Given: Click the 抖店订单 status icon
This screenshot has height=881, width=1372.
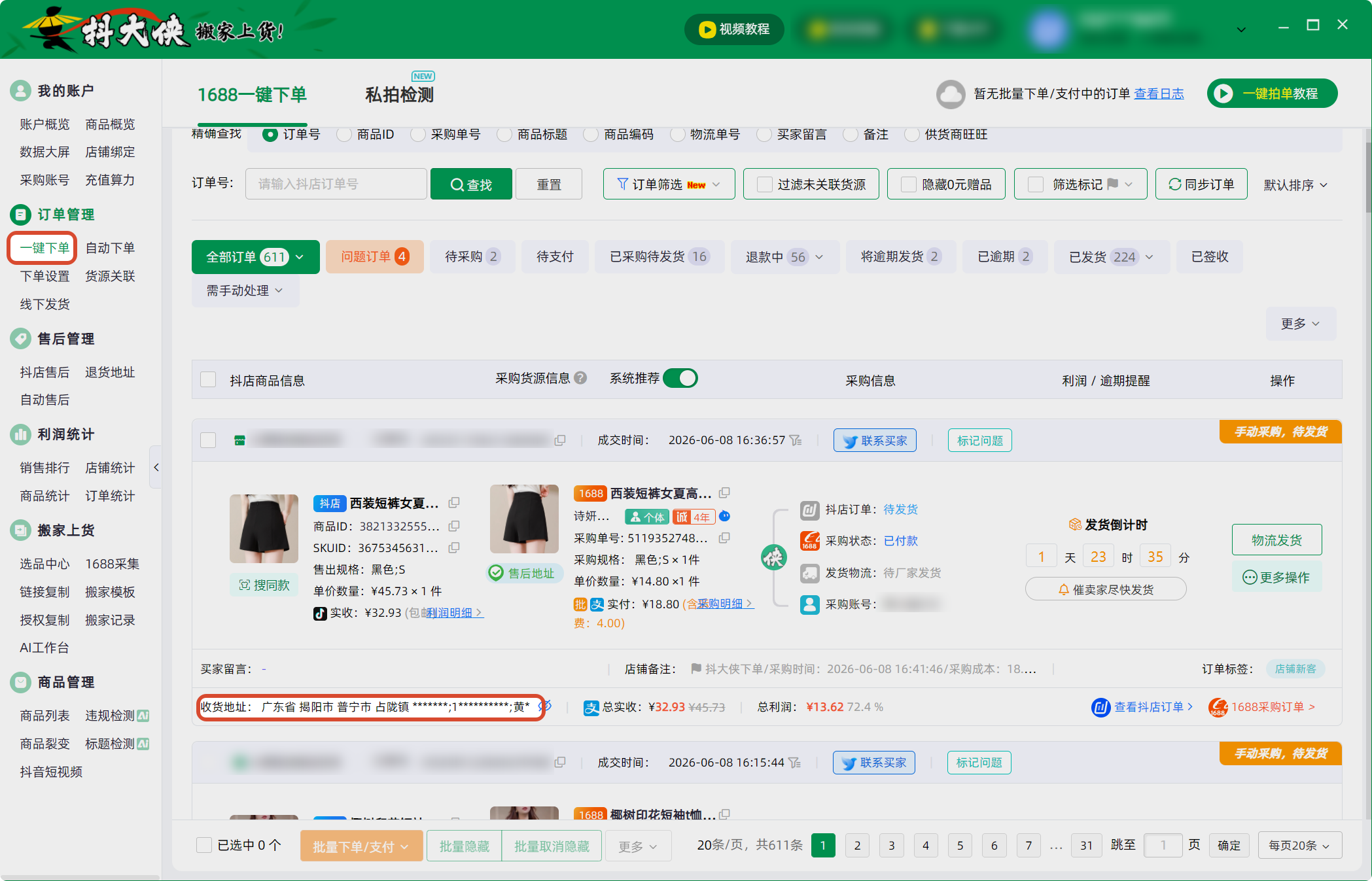Looking at the screenshot, I should (x=810, y=510).
